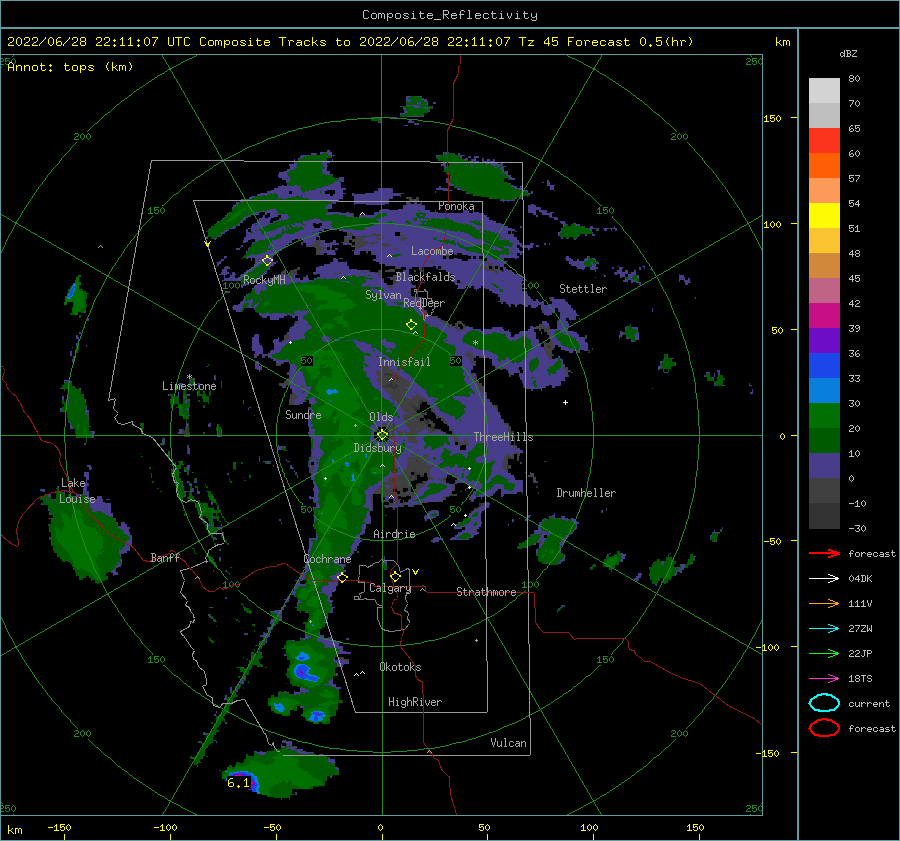This screenshot has width=900, height=841.
Task: Click the cyan 'current' ellipse legend icon
Action: (824, 703)
